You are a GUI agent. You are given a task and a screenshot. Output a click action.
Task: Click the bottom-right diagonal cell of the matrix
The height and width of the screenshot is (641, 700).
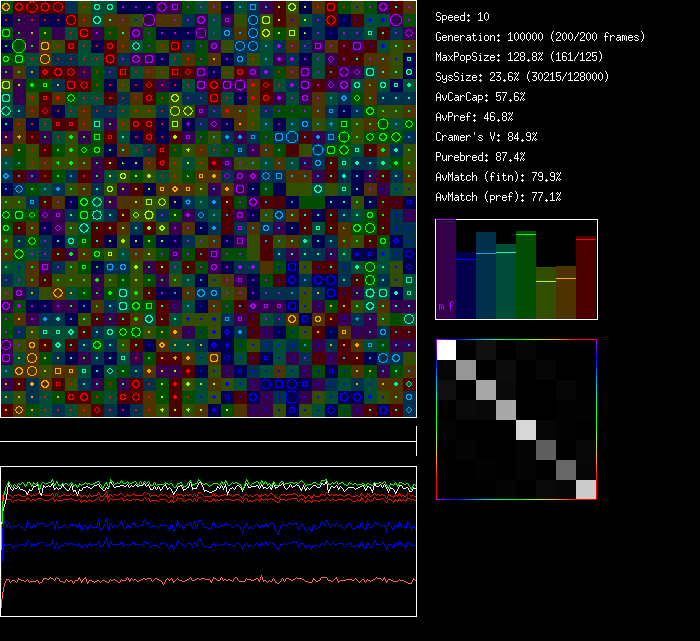click(586, 489)
